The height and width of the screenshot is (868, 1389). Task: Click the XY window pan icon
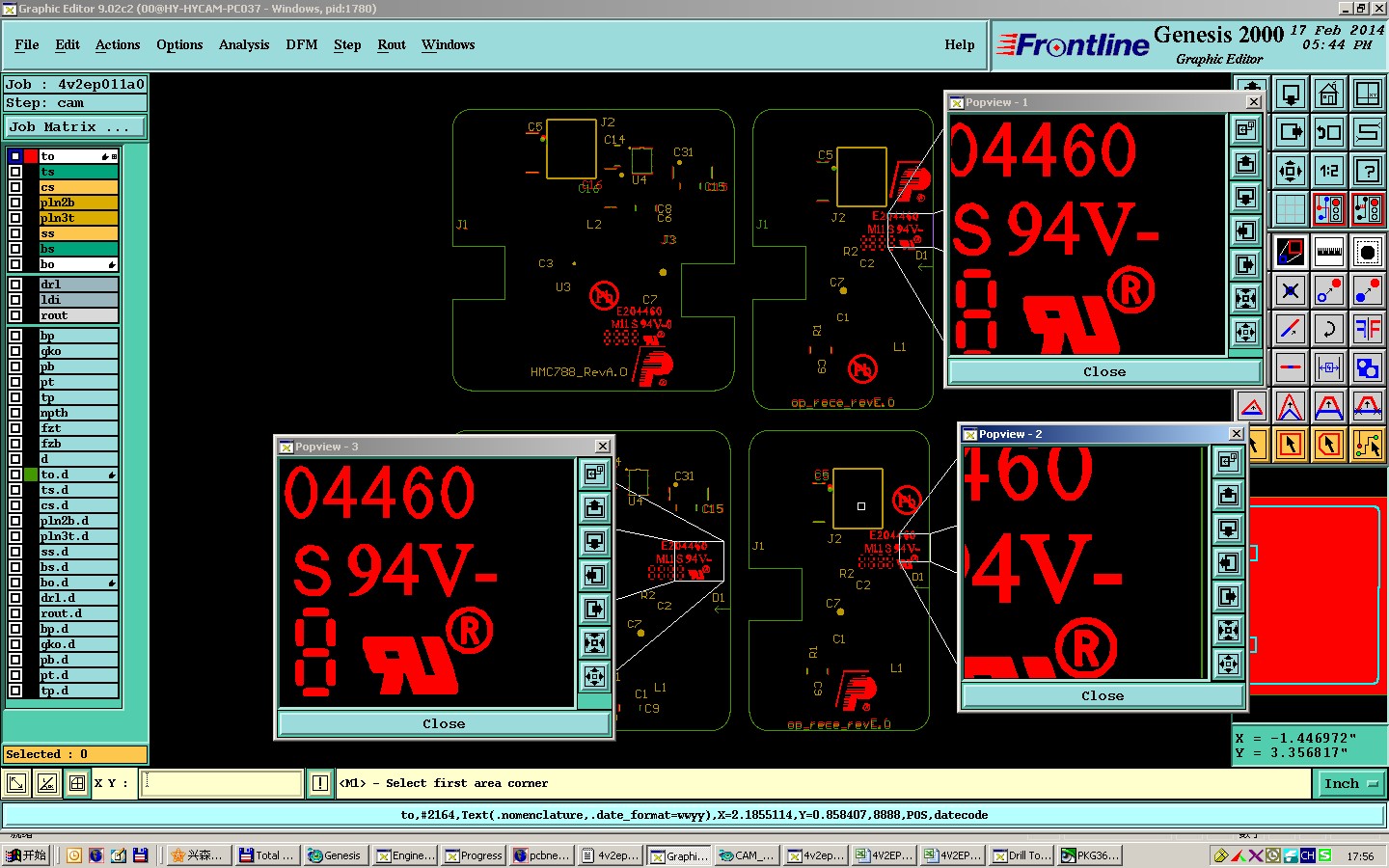[1368, 94]
